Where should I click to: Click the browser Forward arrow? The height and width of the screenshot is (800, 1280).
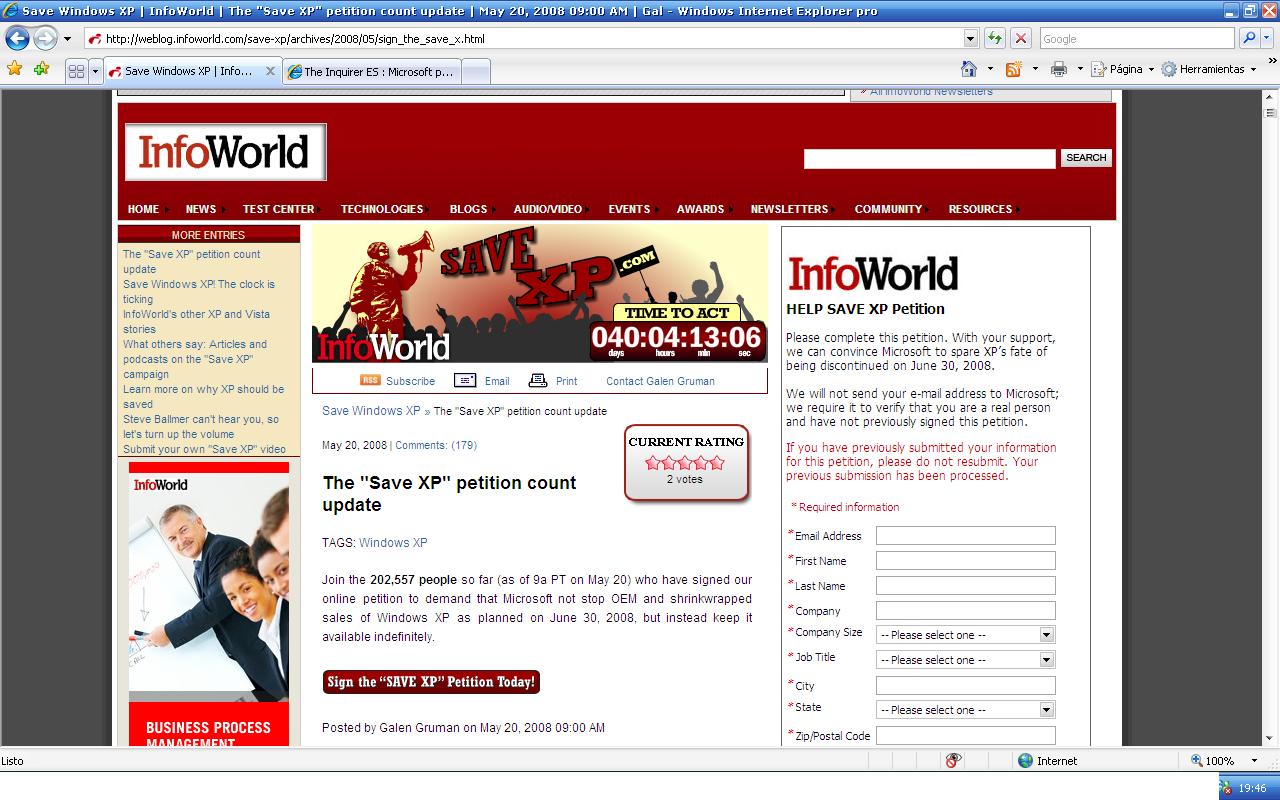[x=45, y=39]
